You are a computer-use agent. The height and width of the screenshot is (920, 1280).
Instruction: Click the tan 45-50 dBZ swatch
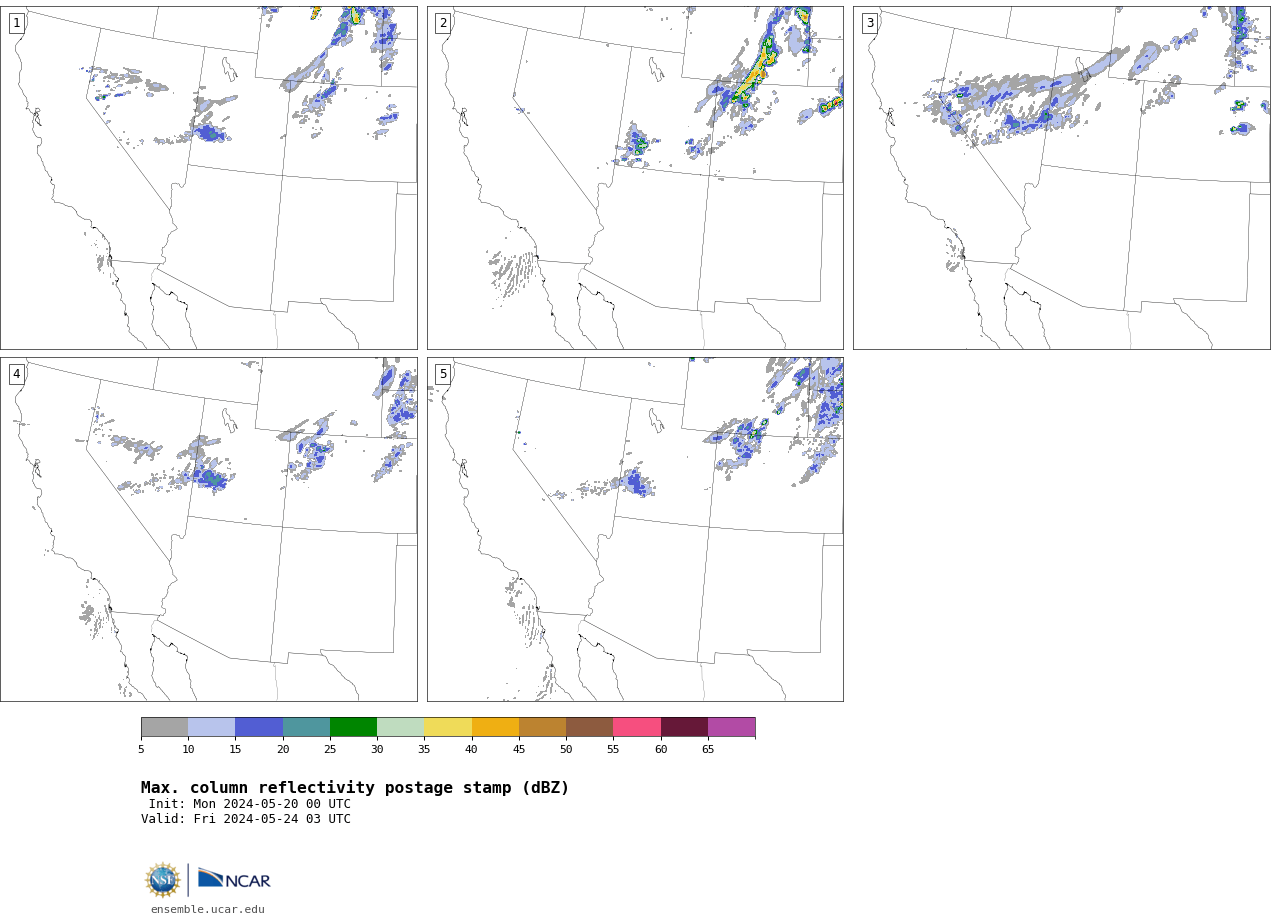click(542, 727)
